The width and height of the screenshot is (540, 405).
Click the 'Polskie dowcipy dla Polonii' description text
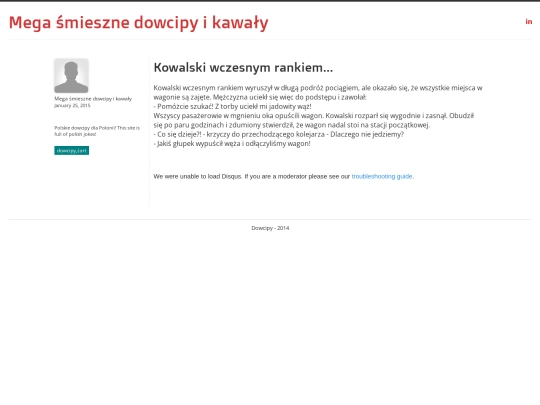[x=97, y=131]
